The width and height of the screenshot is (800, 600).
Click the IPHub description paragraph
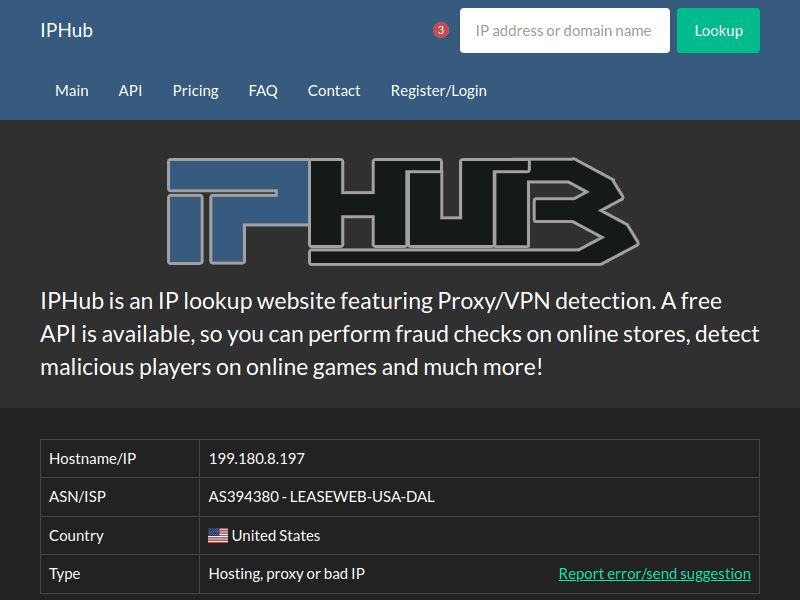click(400, 333)
